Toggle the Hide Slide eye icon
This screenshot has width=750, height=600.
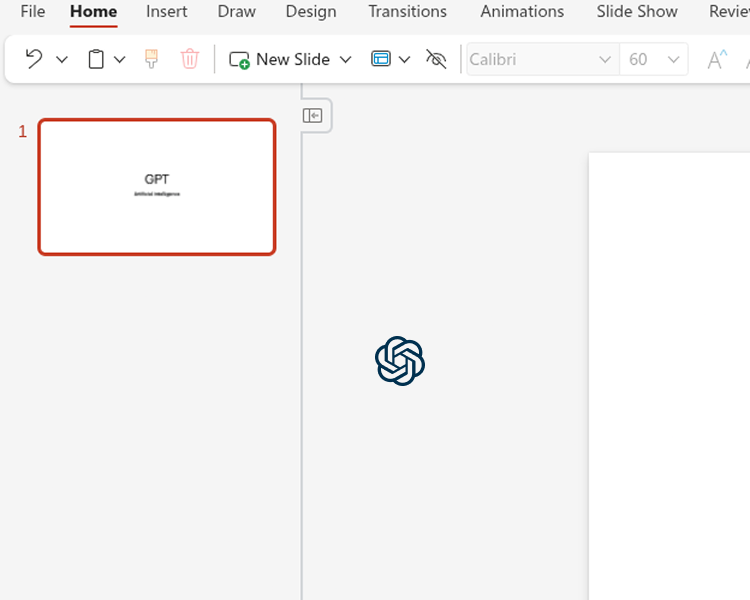pos(436,59)
